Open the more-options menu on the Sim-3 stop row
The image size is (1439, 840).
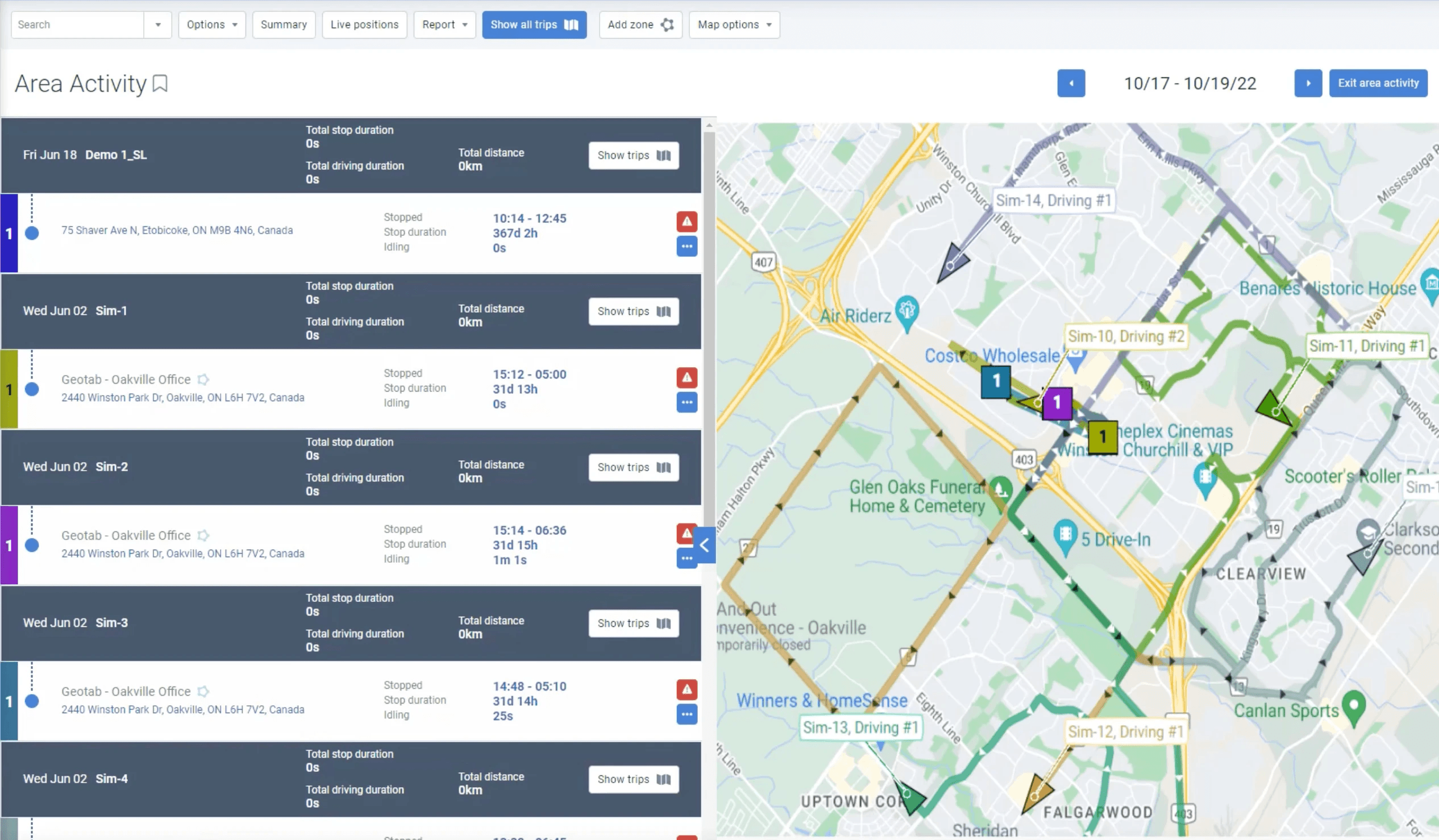pyautogui.click(x=687, y=714)
